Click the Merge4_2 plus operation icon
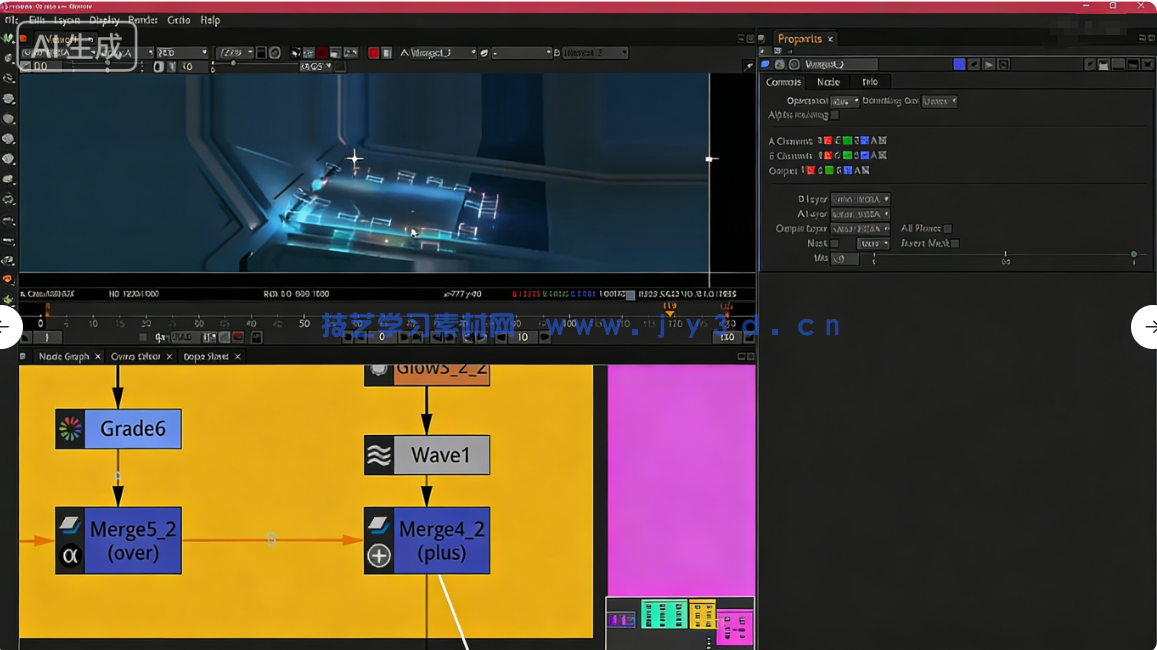 click(x=379, y=556)
